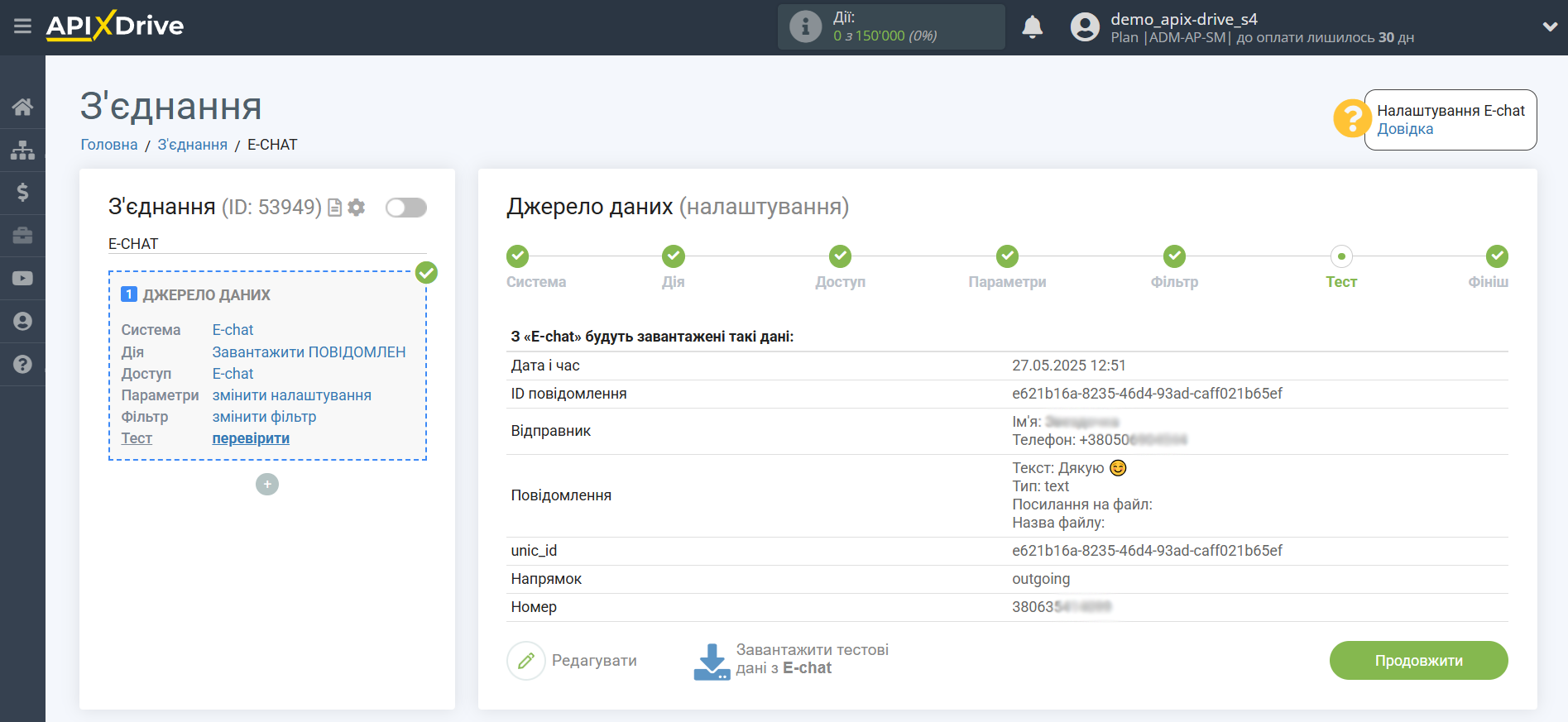Download test data from E-chat

point(791,660)
